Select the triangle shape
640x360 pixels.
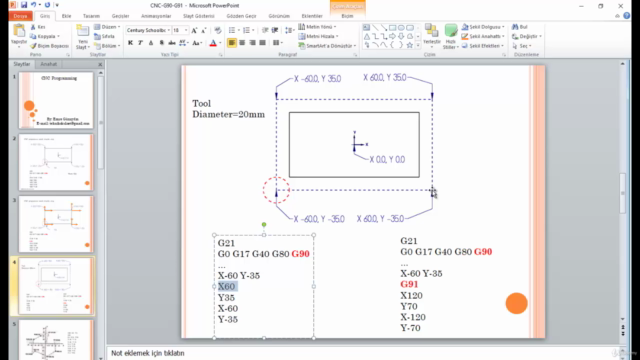367,36
